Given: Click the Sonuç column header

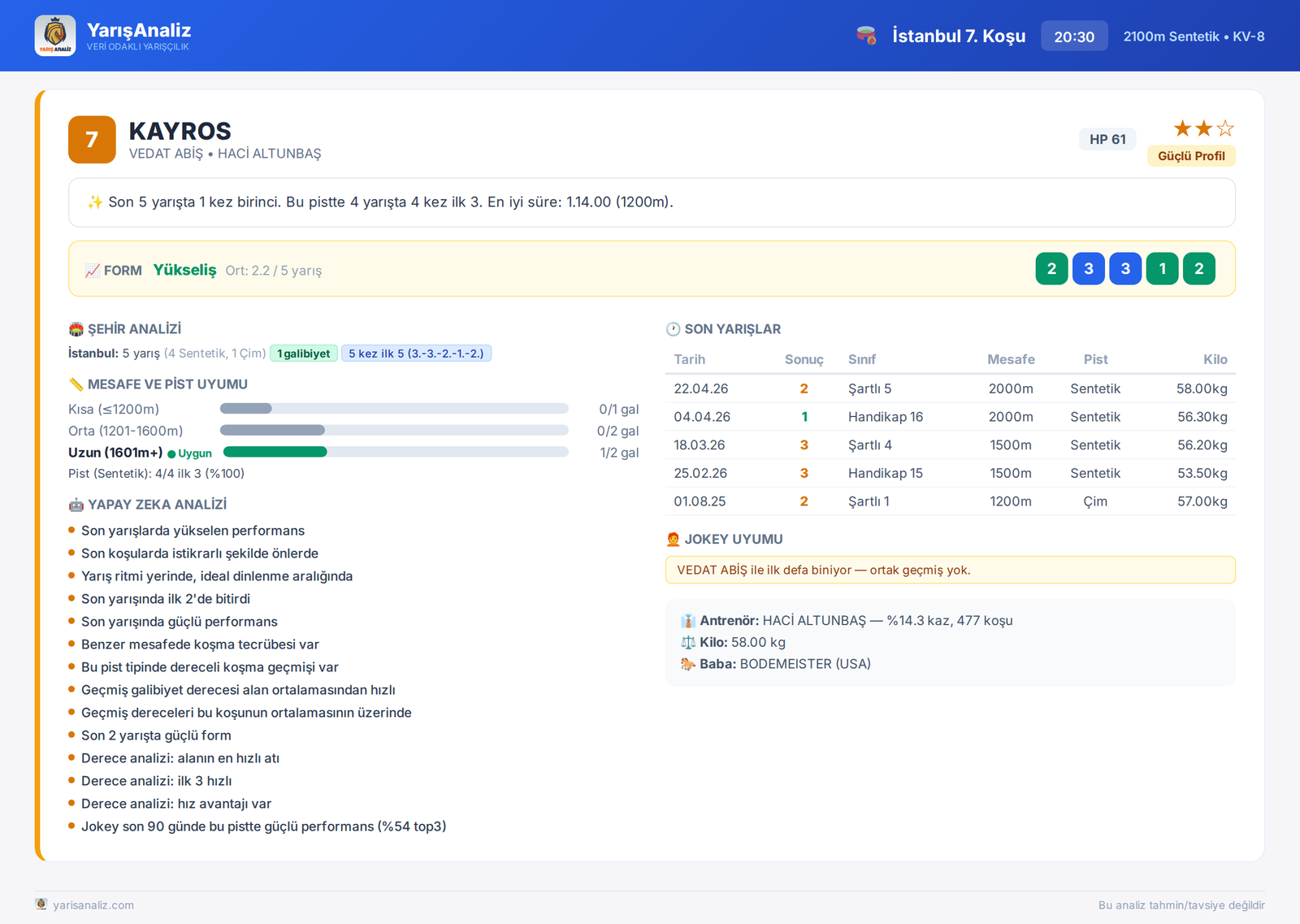Looking at the screenshot, I should pos(804,359).
